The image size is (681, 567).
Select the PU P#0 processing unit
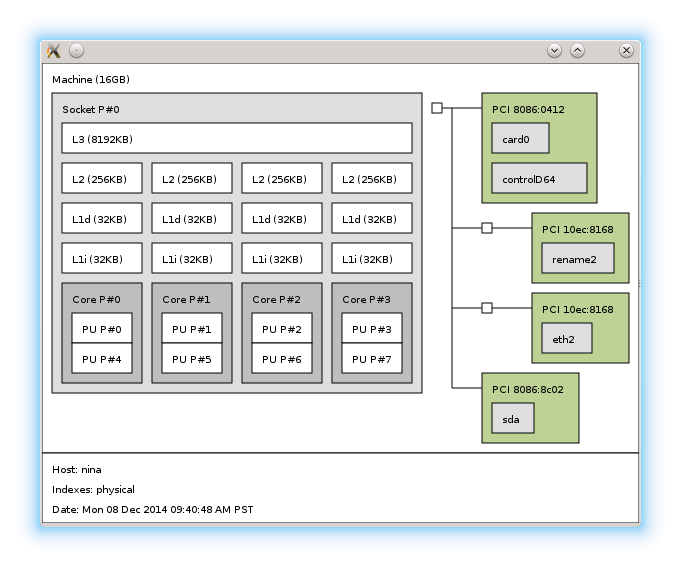click(101, 329)
